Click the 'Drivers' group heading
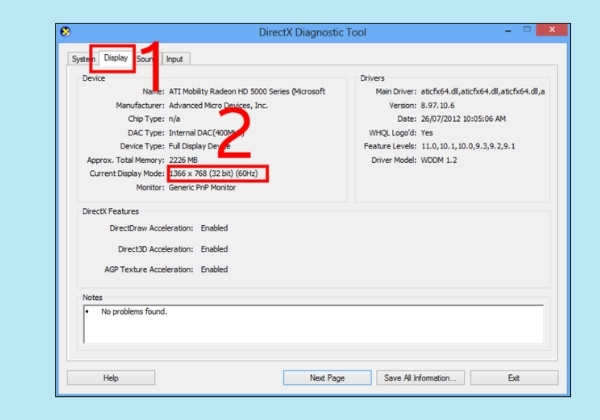The image size is (600, 420). click(x=372, y=78)
